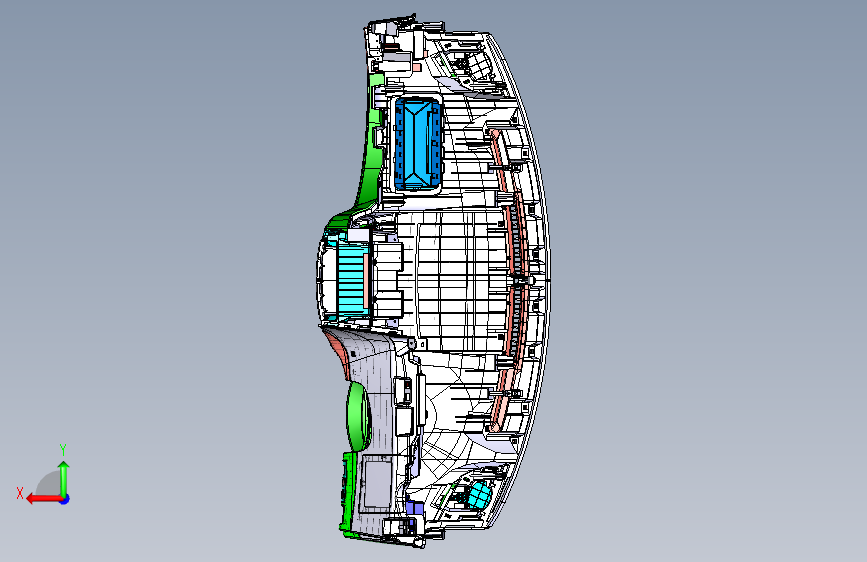Select the blue rectangular vent component on model

[x=418, y=143]
